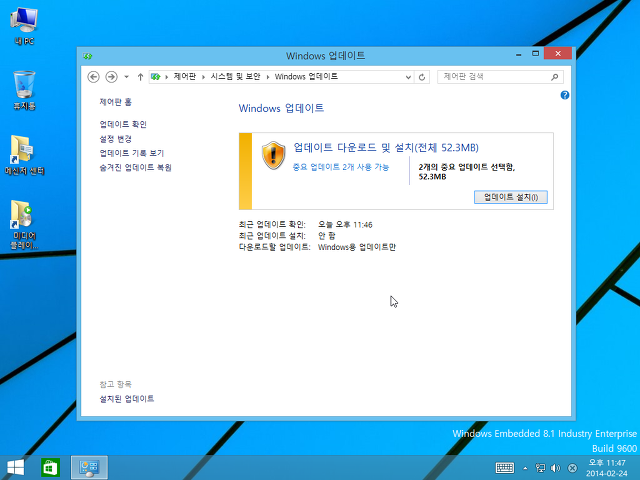Image resolution: width=640 pixels, height=480 pixels.
Task: Select 제어판 breadcrumb in address bar
Action: 184,77
